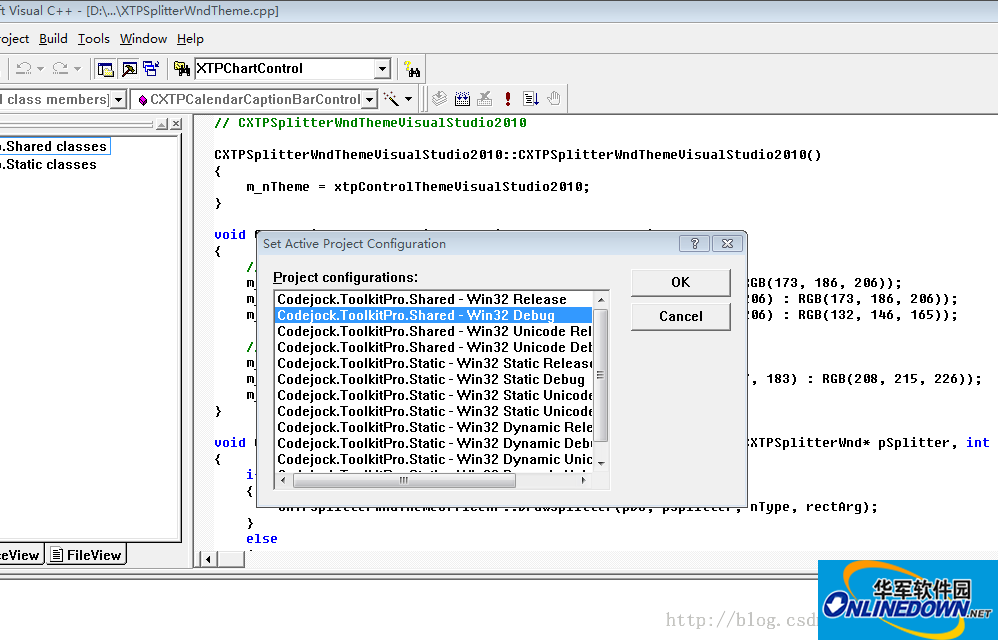Open the WizardBar actions dropdown arrow
998x640 pixels.
pyautogui.click(x=409, y=99)
